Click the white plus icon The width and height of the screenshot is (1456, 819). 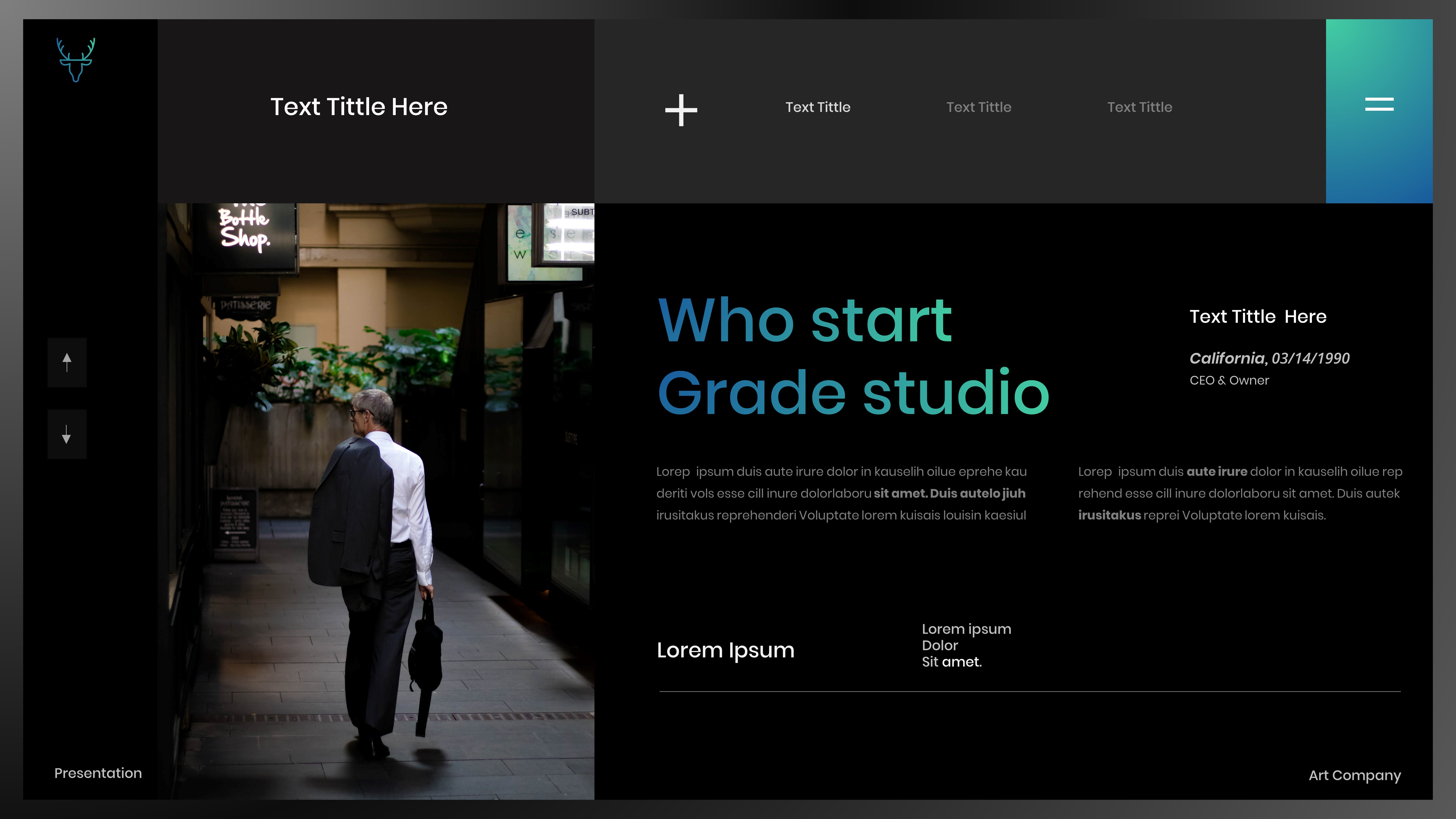point(681,110)
